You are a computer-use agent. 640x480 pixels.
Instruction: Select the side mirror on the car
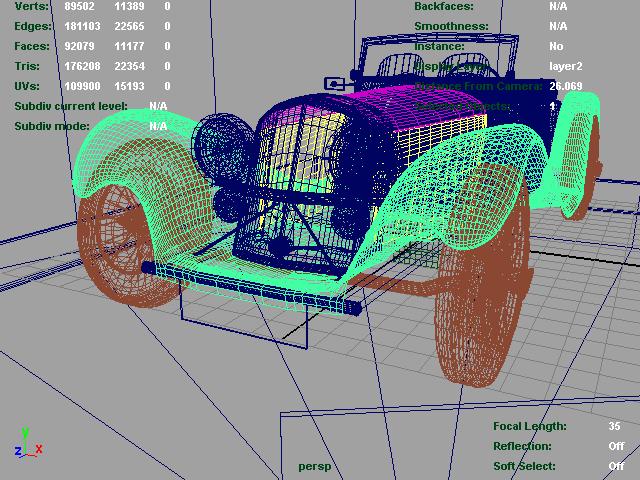tap(336, 84)
